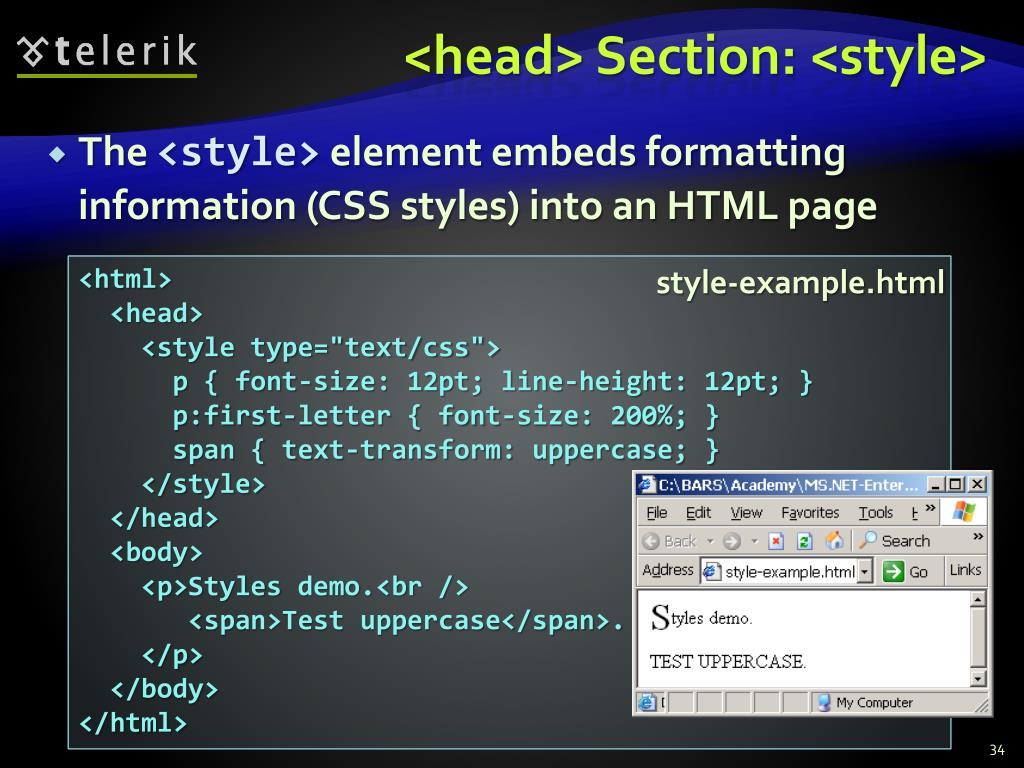Image resolution: width=1024 pixels, height=768 pixels.
Task: Click the page icon in the address field
Action: click(711, 571)
